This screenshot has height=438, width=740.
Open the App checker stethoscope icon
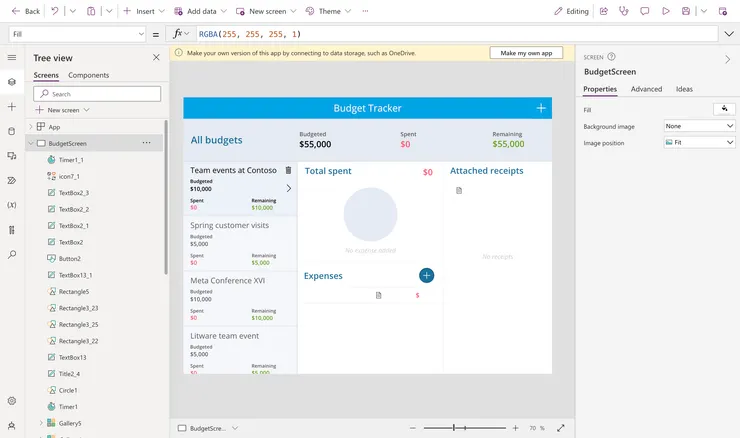624,11
